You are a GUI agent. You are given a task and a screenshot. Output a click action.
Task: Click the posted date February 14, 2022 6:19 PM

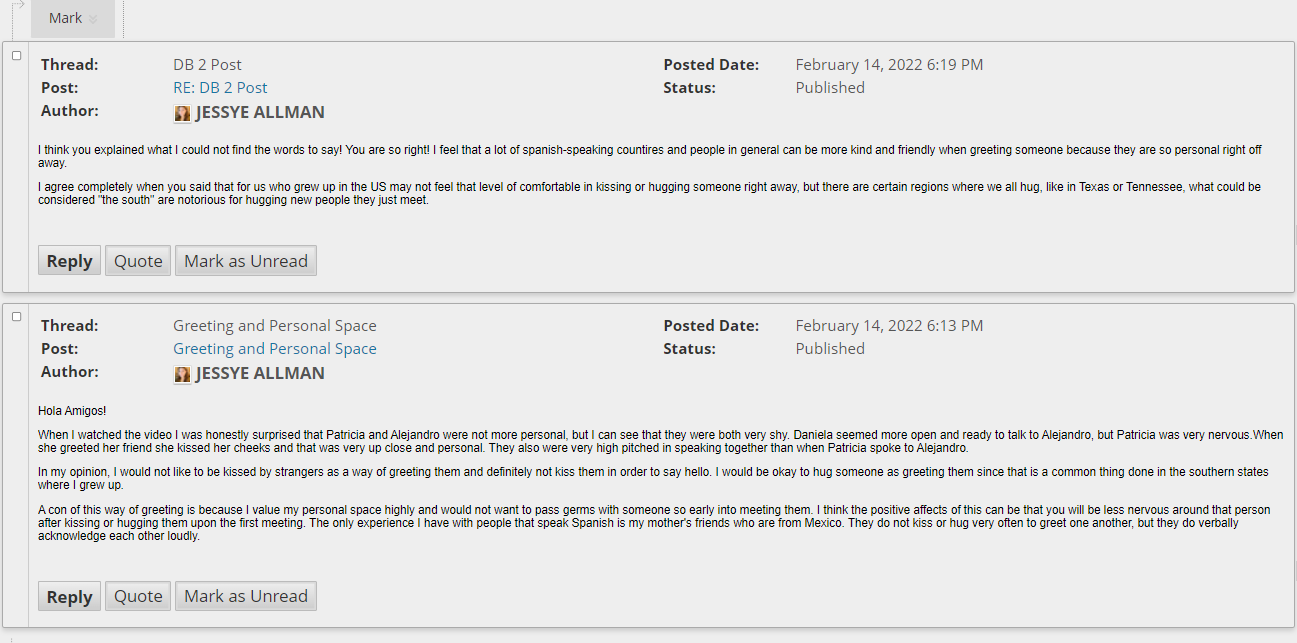click(889, 65)
